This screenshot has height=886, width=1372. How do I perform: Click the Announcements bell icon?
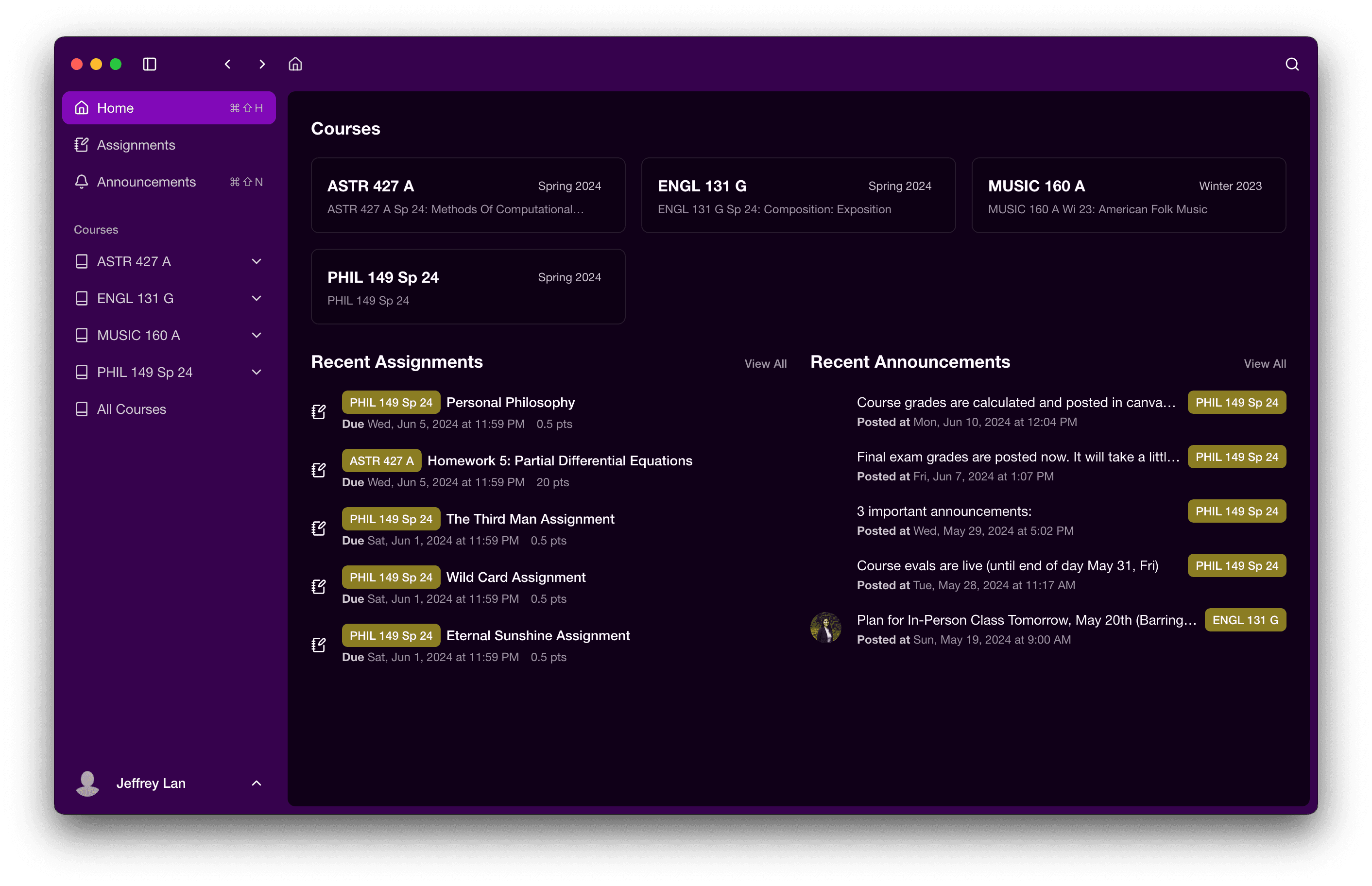coord(82,182)
